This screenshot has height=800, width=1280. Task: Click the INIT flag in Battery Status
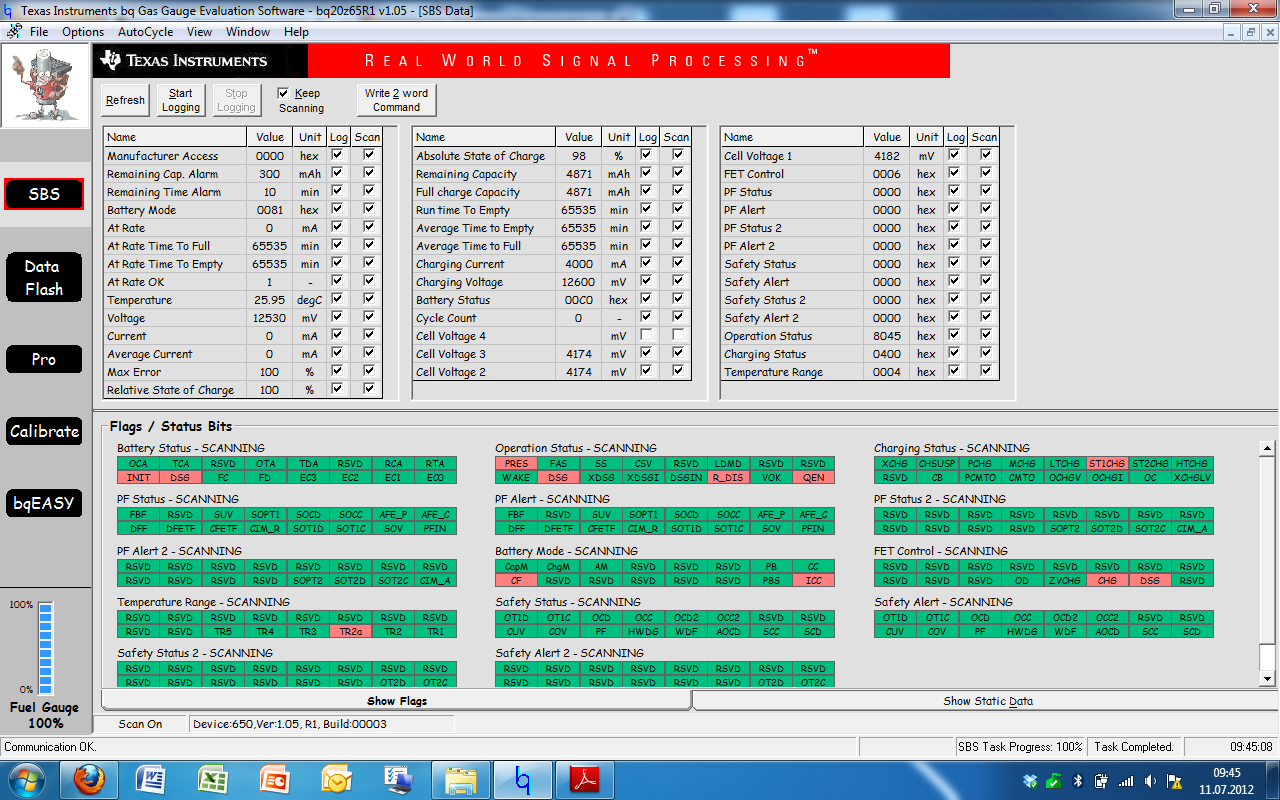point(138,478)
